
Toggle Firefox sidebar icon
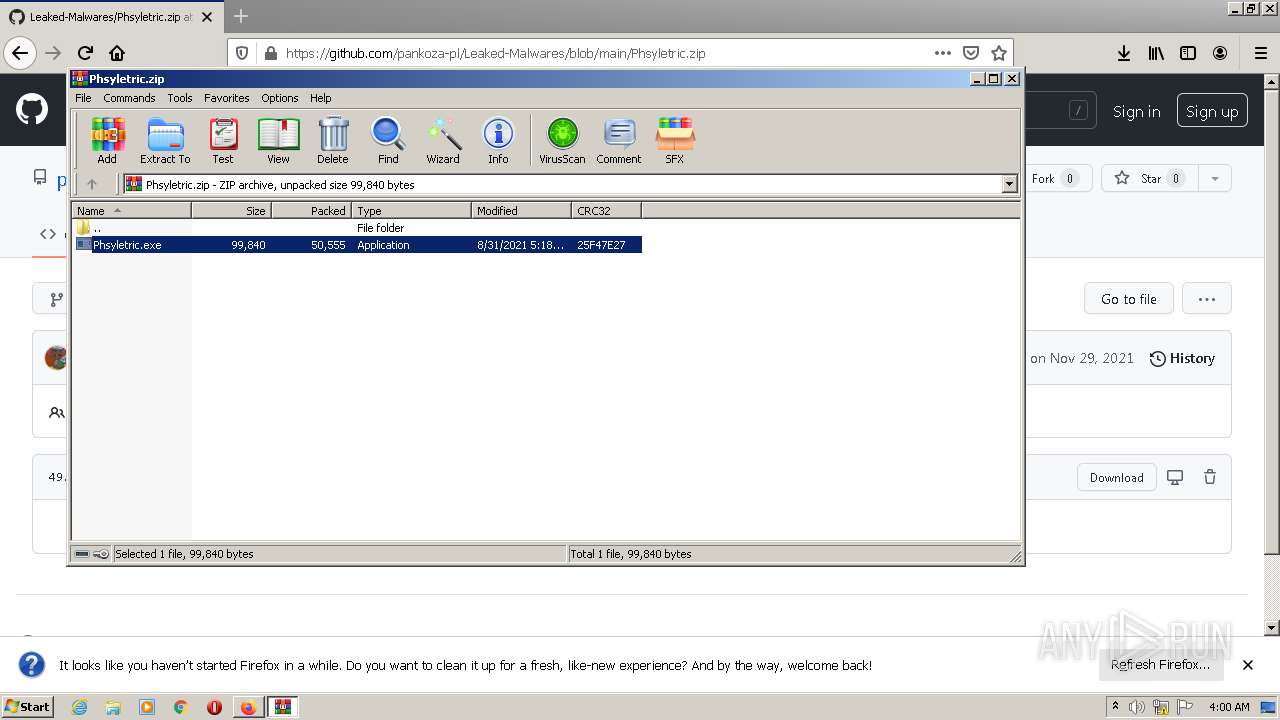point(1188,53)
